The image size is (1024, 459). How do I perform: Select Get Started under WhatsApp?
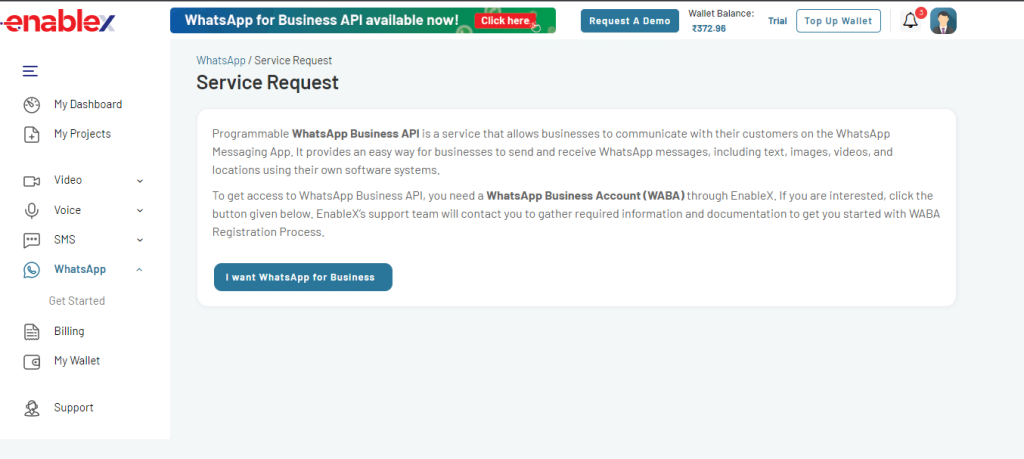77,301
